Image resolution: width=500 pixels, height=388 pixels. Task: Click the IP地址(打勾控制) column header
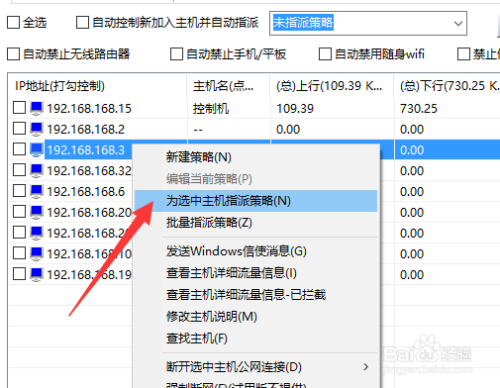tap(97, 86)
